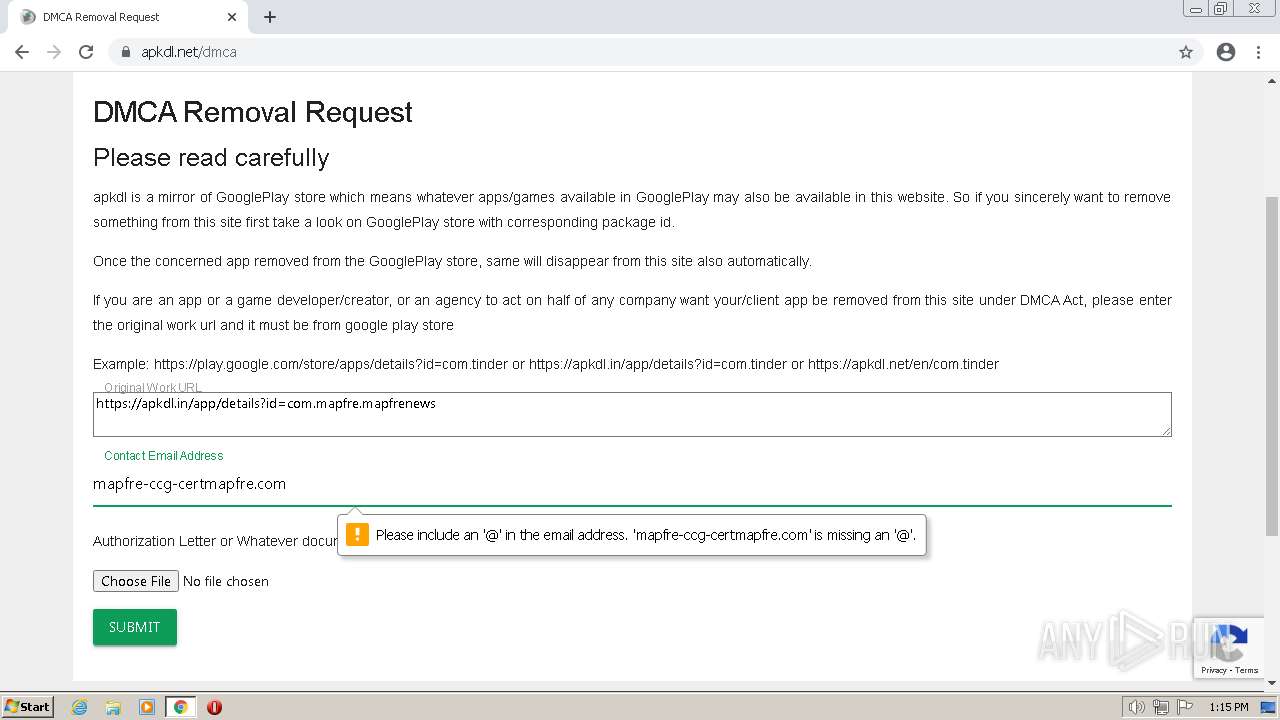The height and width of the screenshot is (720, 1280).
Task: Reload the page with refresh icon
Action: (x=86, y=52)
